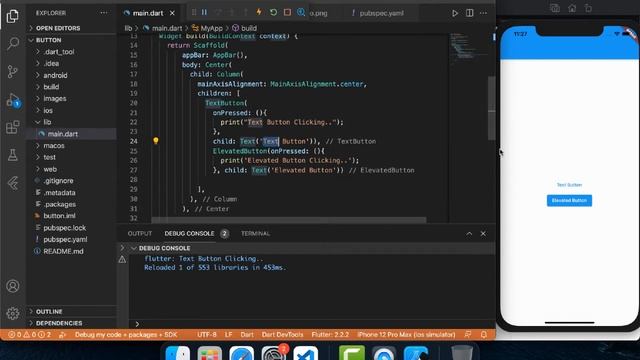
Task: Maximize the panel with chevron up
Action: tap(469, 233)
